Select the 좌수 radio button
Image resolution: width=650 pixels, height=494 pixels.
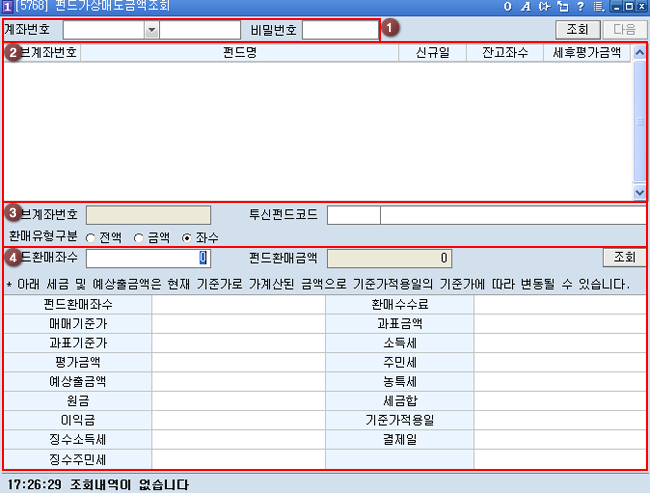pyautogui.click(x=186, y=237)
